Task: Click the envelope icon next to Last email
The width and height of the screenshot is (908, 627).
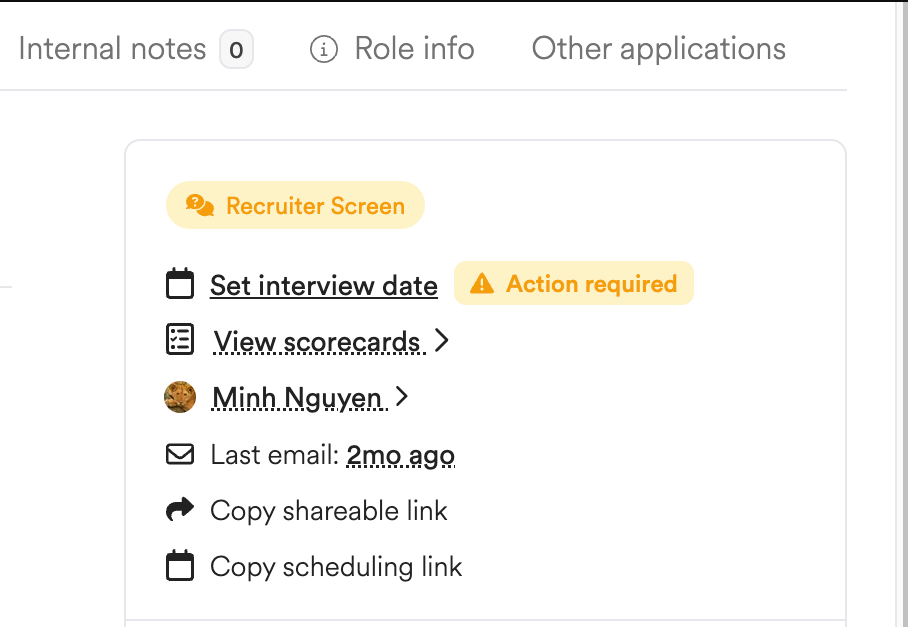Action: pos(180,454)
